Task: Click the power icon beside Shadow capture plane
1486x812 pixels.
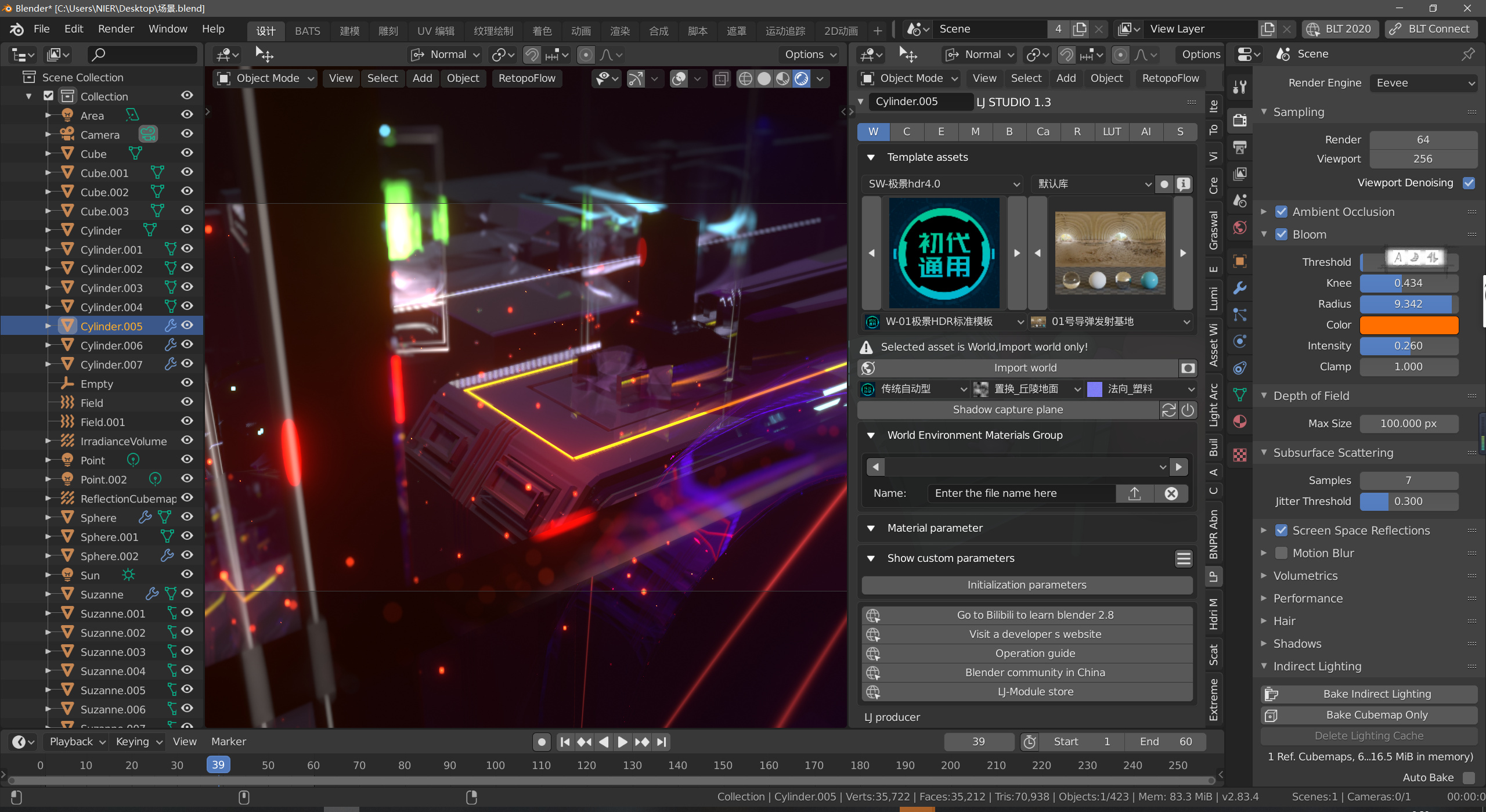Action: coord(1188,410)
